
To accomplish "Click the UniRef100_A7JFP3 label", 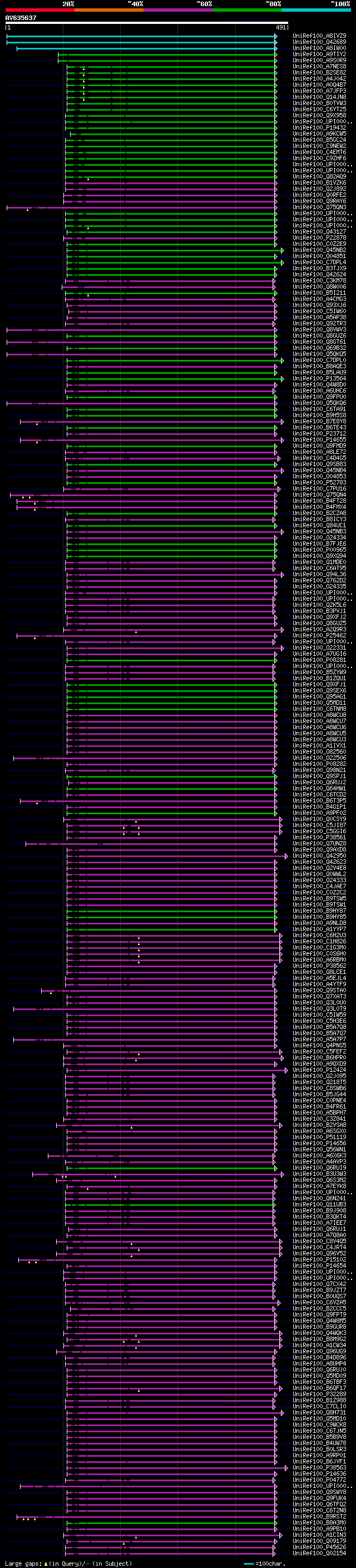I will pyautogui.click(x=319, y=91).
